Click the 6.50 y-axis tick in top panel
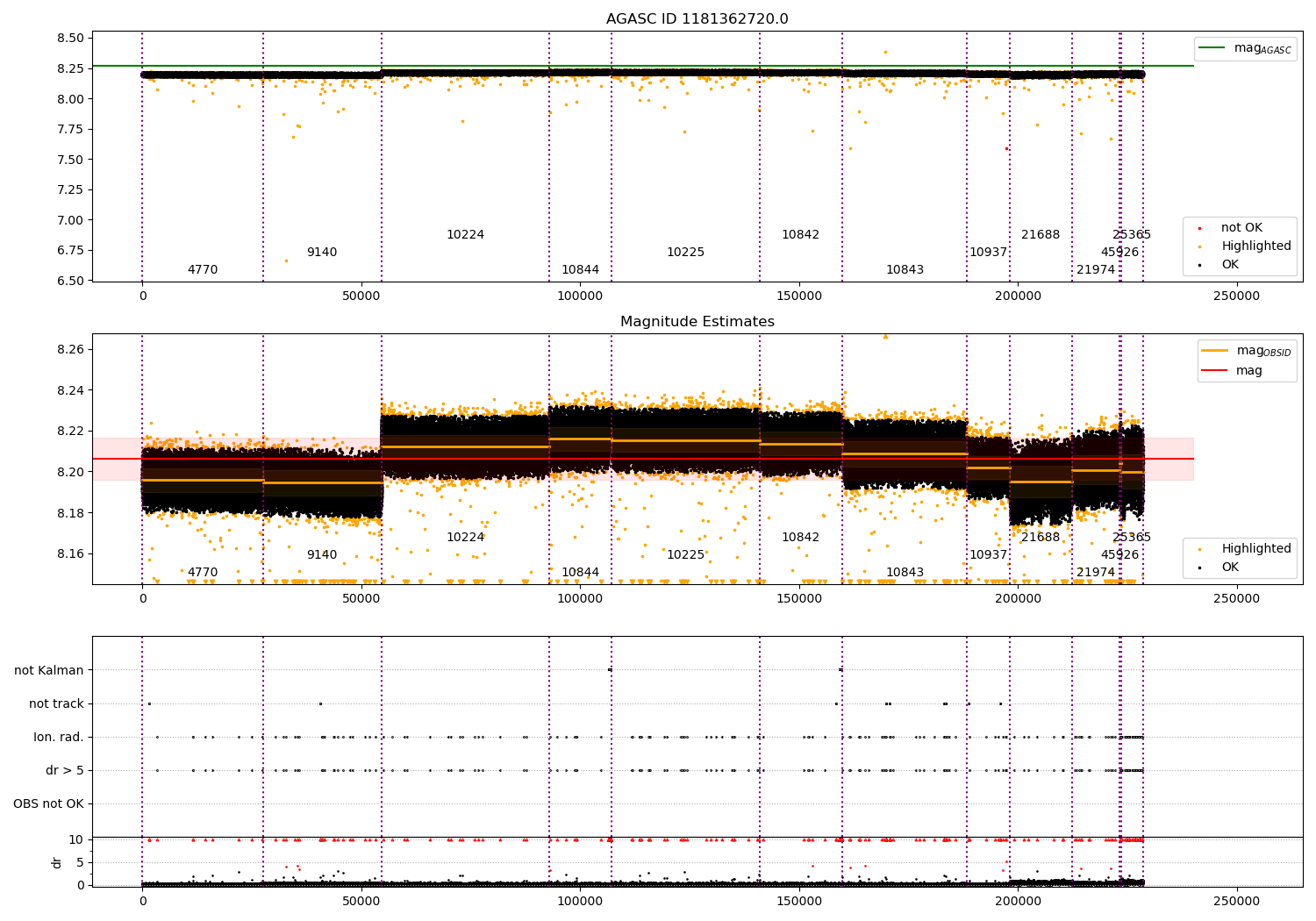This screenshot has width=1316, height=921. coord(70,281)
